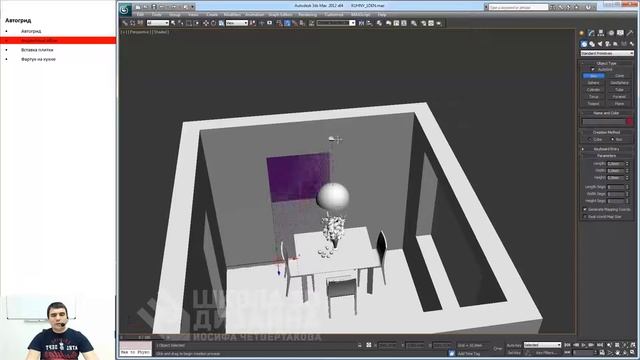Click the Teapot primitive button
640x360 pixels.
point(593,104)
